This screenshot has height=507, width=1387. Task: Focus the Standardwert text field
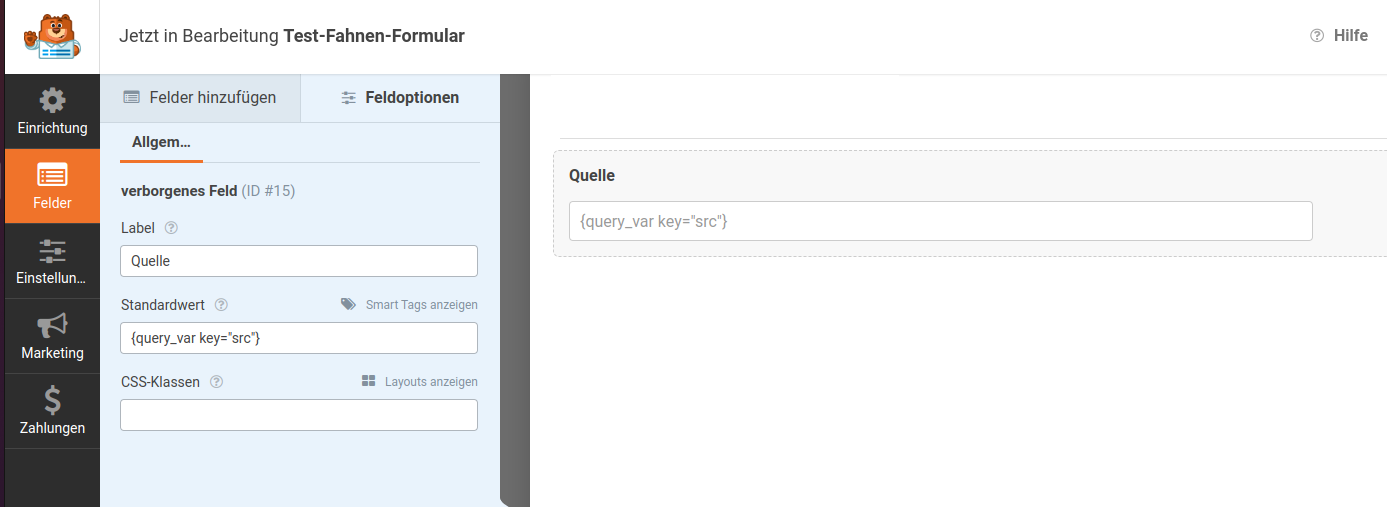pos(299,338)
